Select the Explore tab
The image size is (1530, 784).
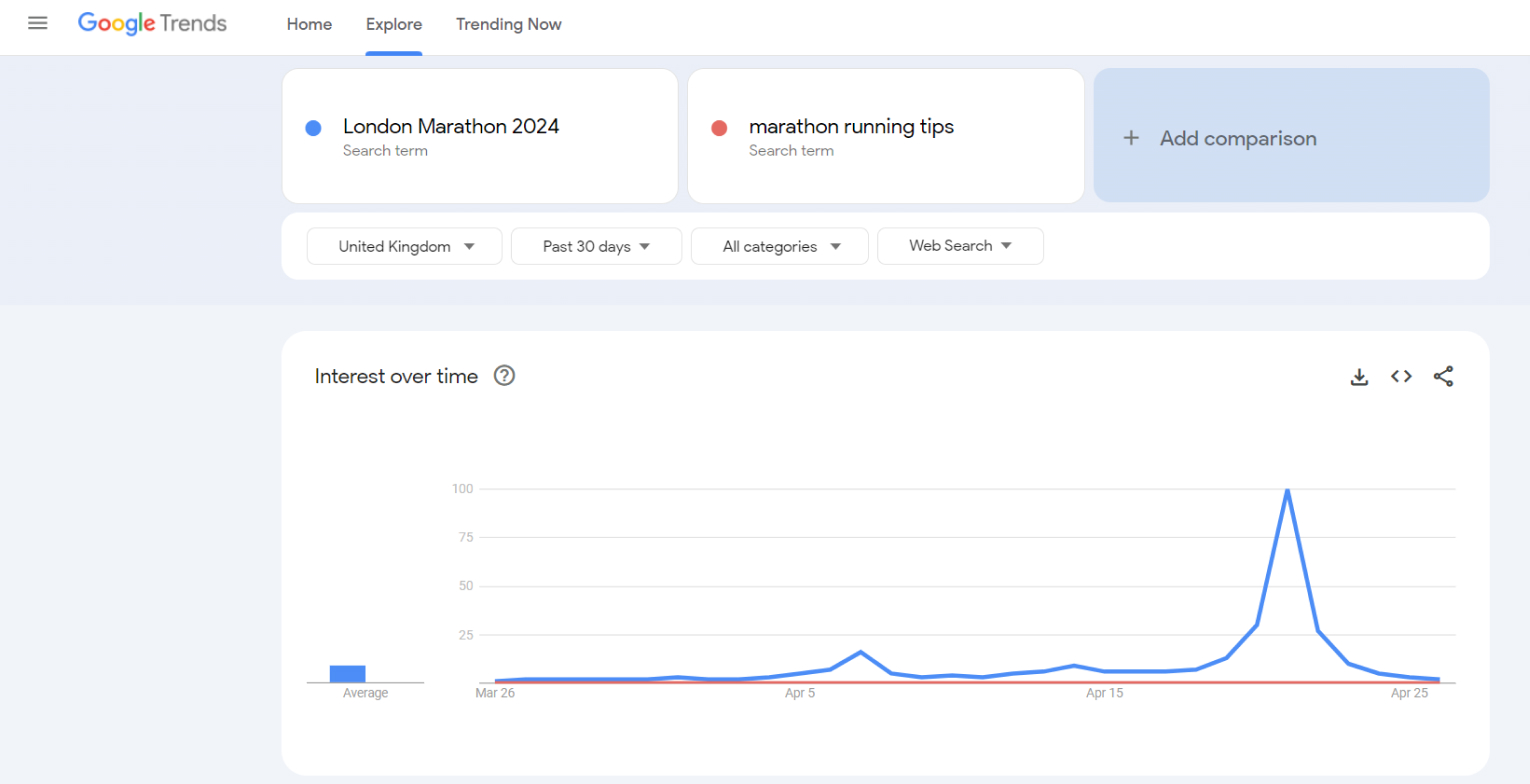394,24
